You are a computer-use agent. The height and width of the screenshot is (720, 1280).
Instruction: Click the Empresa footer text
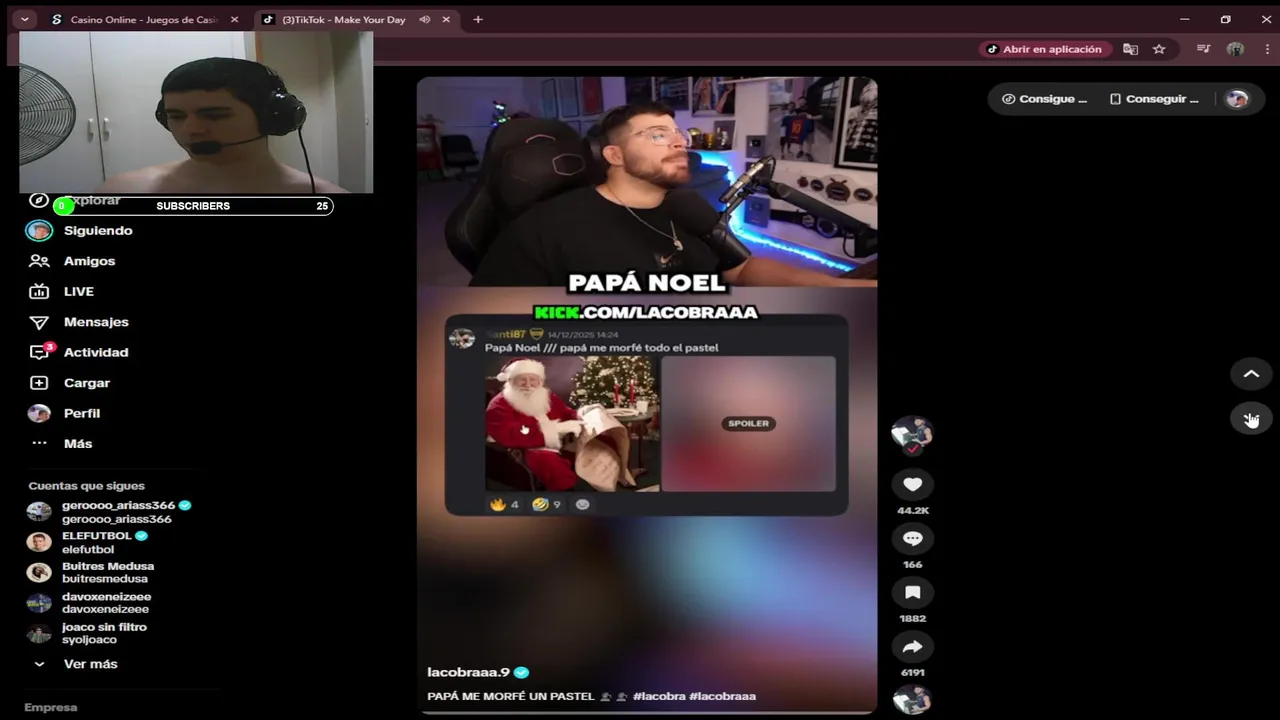coord(51,707)
